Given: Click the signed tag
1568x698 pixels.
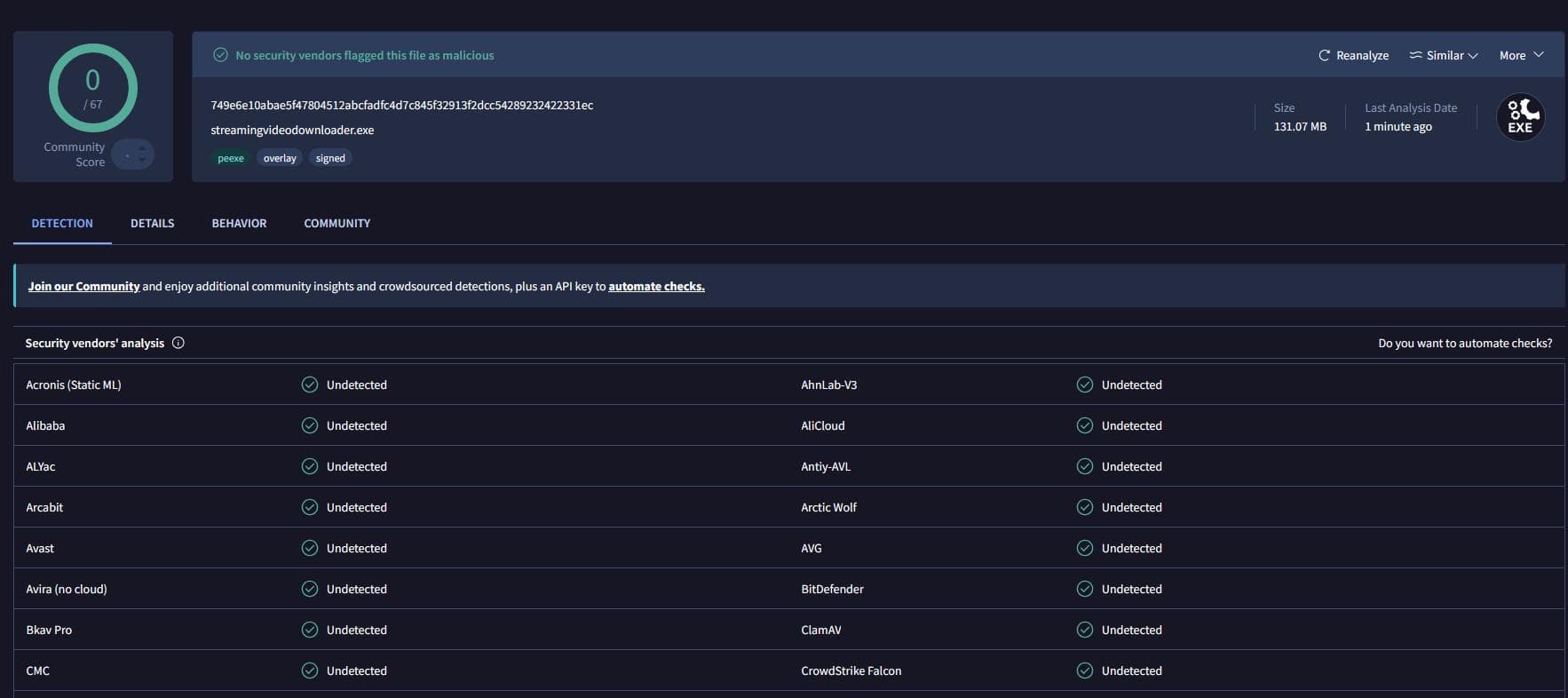Looking at the screenshot, I should pyautogui.click(x=330, y=158).
